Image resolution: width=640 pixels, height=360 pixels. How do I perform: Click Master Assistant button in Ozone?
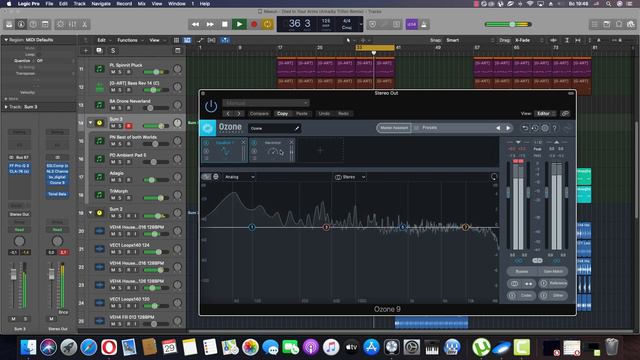[394, 128]
